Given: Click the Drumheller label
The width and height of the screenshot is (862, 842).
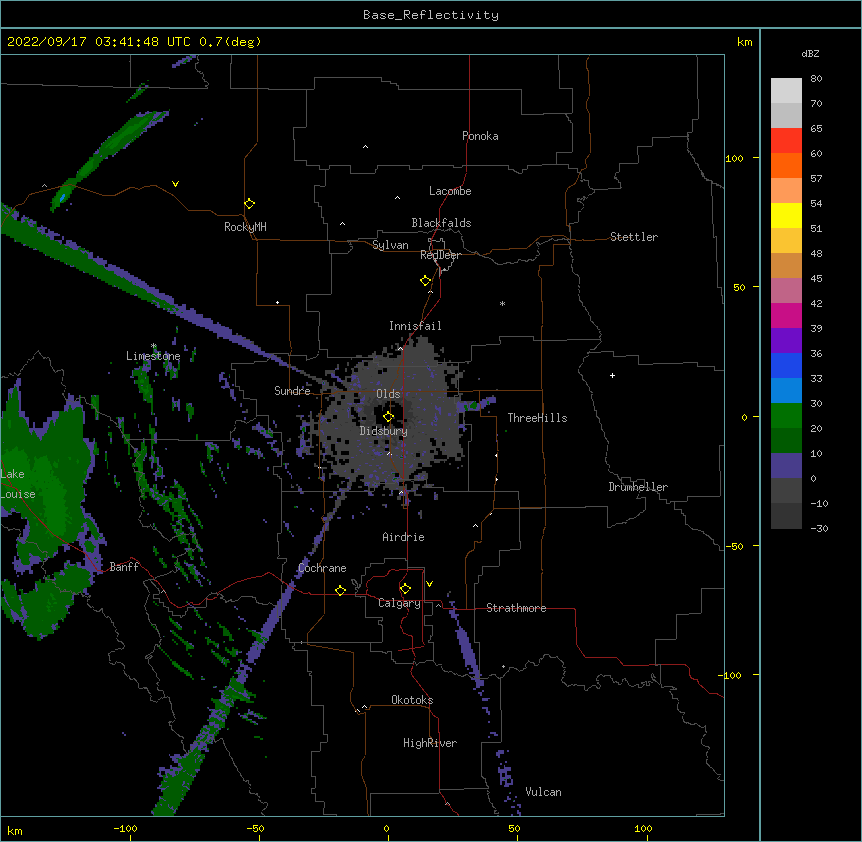Looking at the screenshot, I should (638, 487).
